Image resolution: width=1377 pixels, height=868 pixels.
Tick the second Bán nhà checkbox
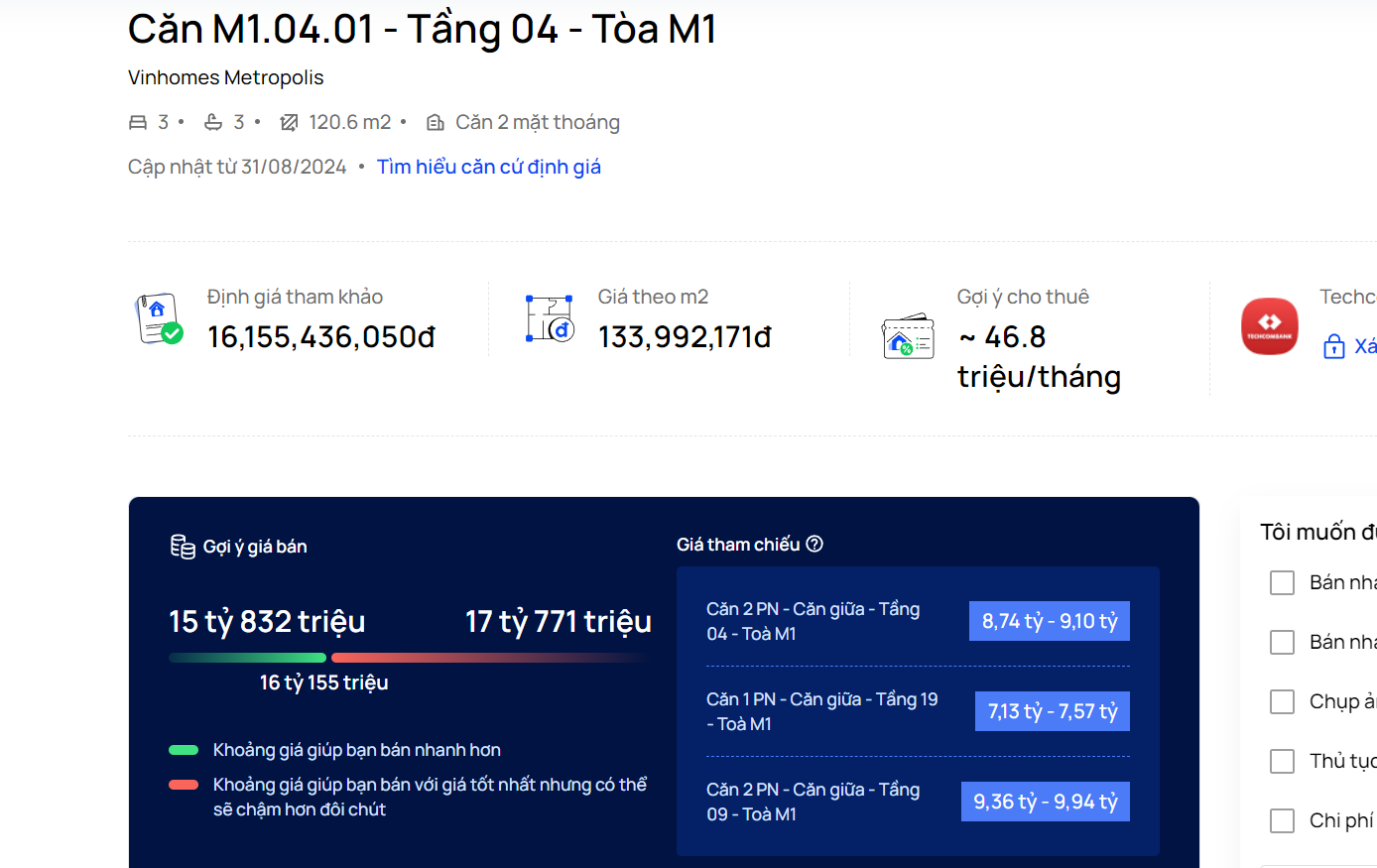1283,642
